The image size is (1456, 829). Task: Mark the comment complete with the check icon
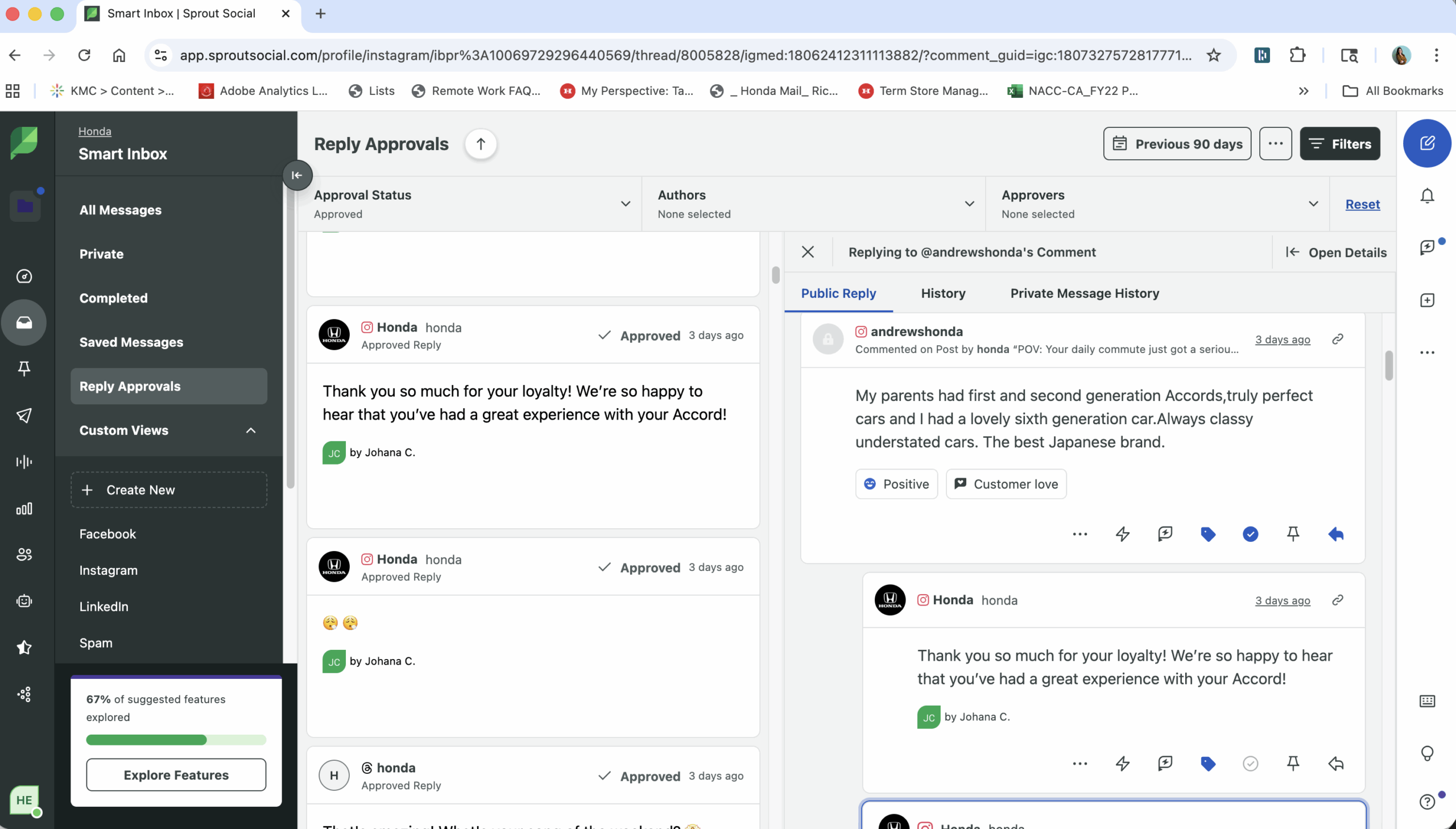[1251, 534]
